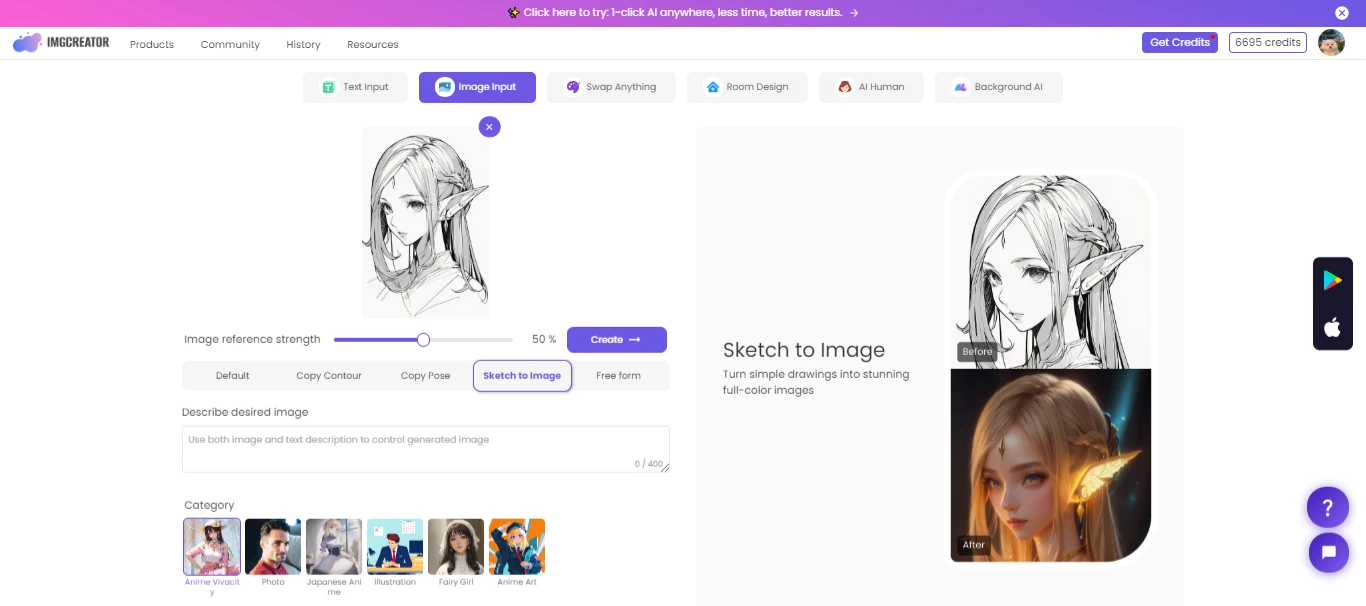Viewport: 1366px width, 606px height.
Task: Click the Swap Anything tab icon
Action: [x=573, y=87]
